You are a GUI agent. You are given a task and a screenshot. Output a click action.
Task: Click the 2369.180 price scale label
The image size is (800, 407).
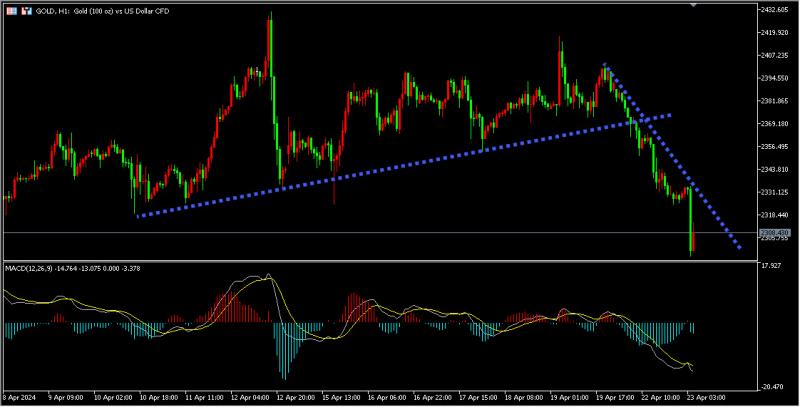[776, 123]
